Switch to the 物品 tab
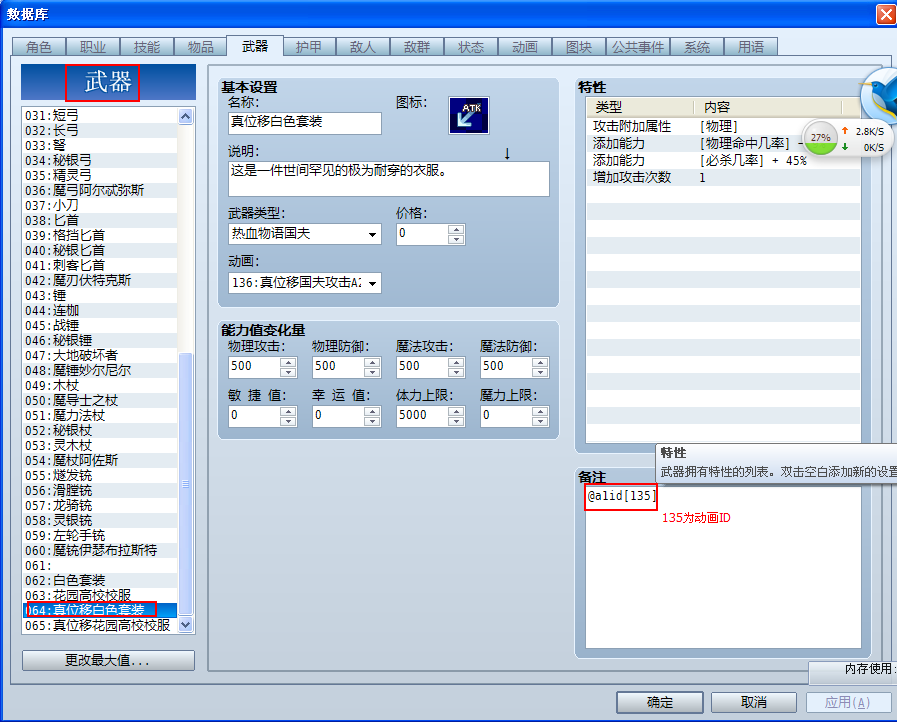The width and height of the screenshot is (897, 722). click(x=200, y=47)
